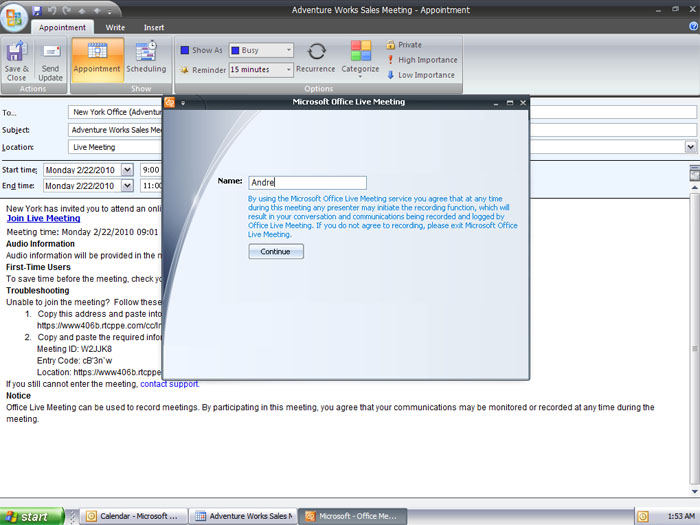
Task: Select the Appointment ribbon tab
Action: [62, 27]
